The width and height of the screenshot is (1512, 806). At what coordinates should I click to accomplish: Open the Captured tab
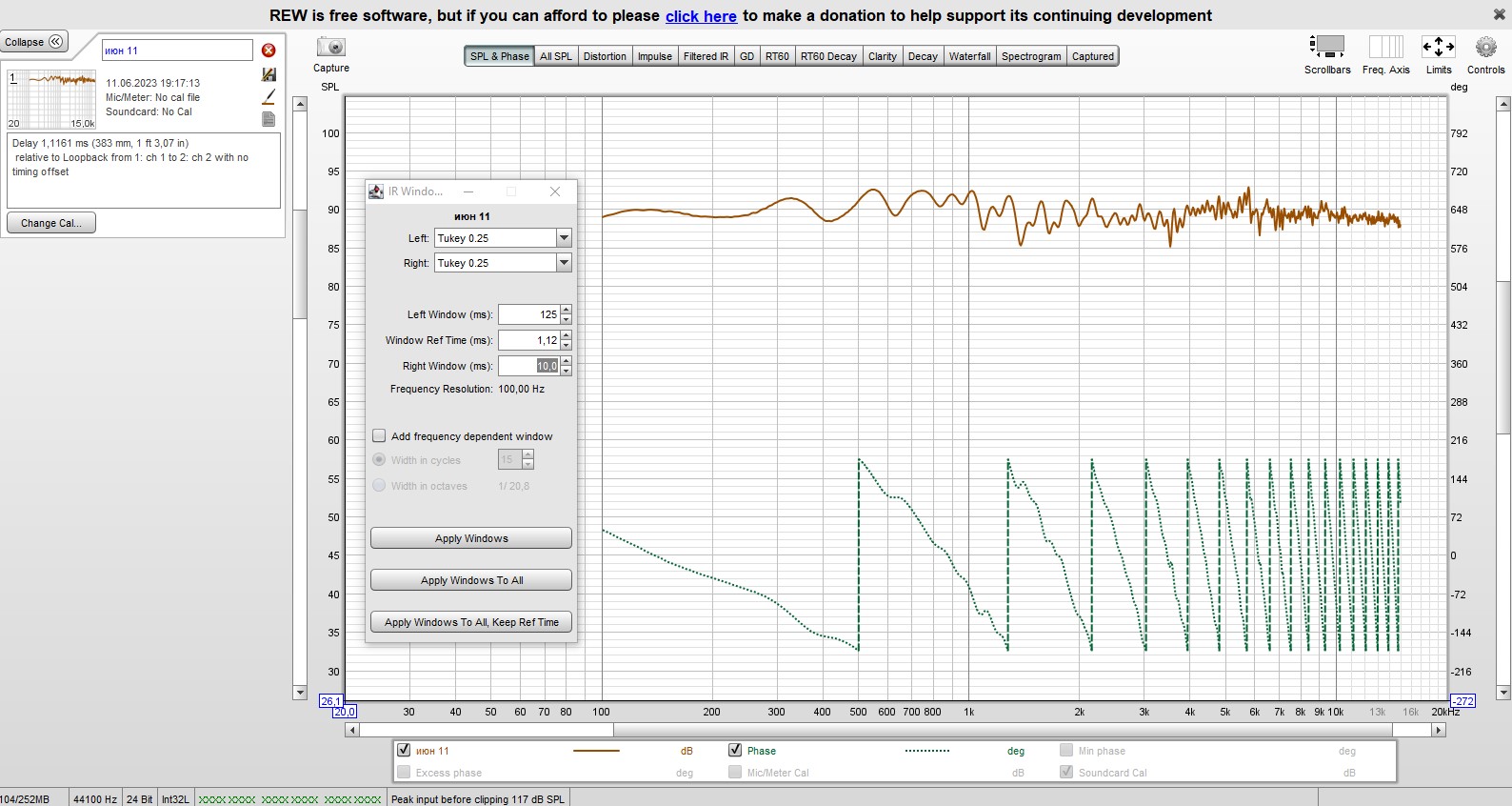tap(1093, 56)
